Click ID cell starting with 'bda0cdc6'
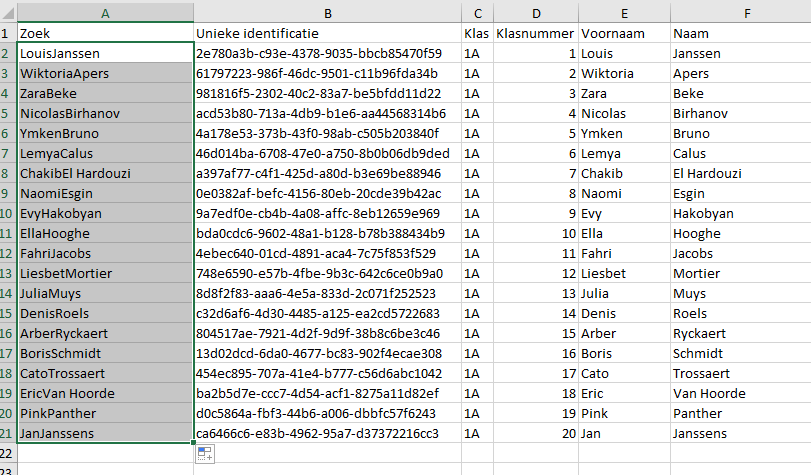811x475 pixels. (327, 233)
